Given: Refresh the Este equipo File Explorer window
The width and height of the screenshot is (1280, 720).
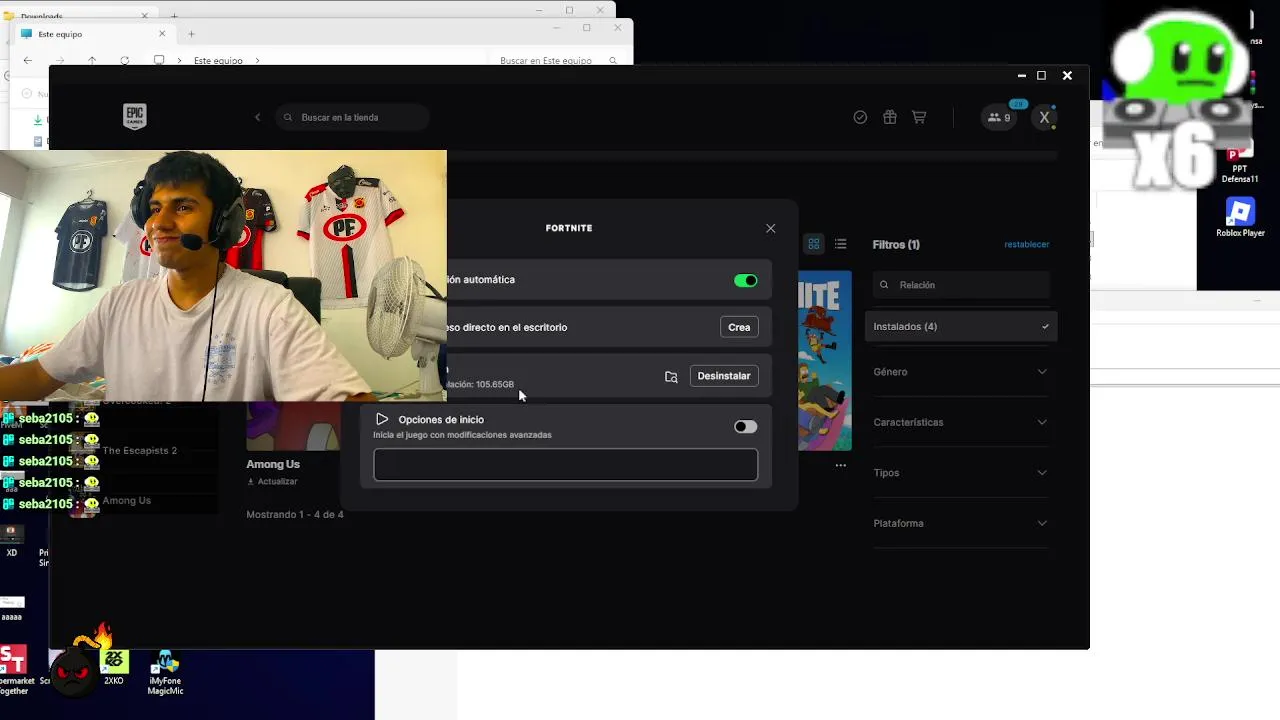Looking at the screenshot, I should [124, 60].
